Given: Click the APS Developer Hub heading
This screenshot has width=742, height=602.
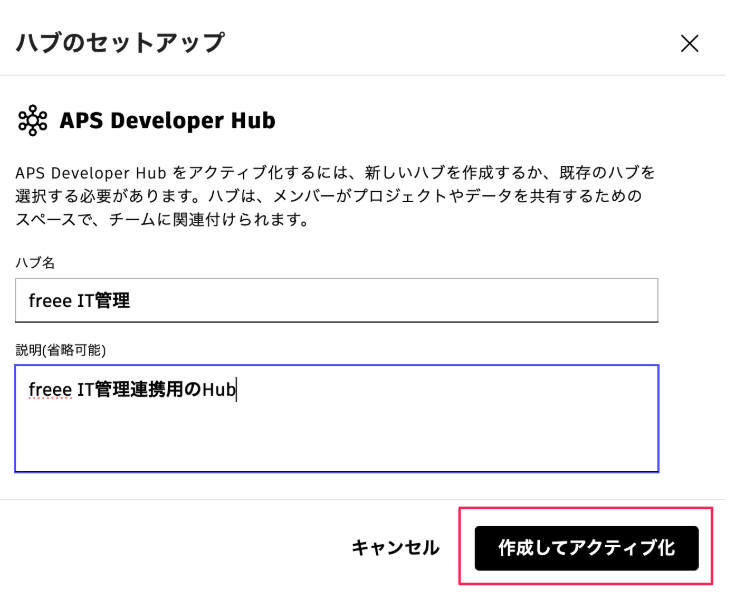Looking at the screenshot, I should tap(168, 120).
